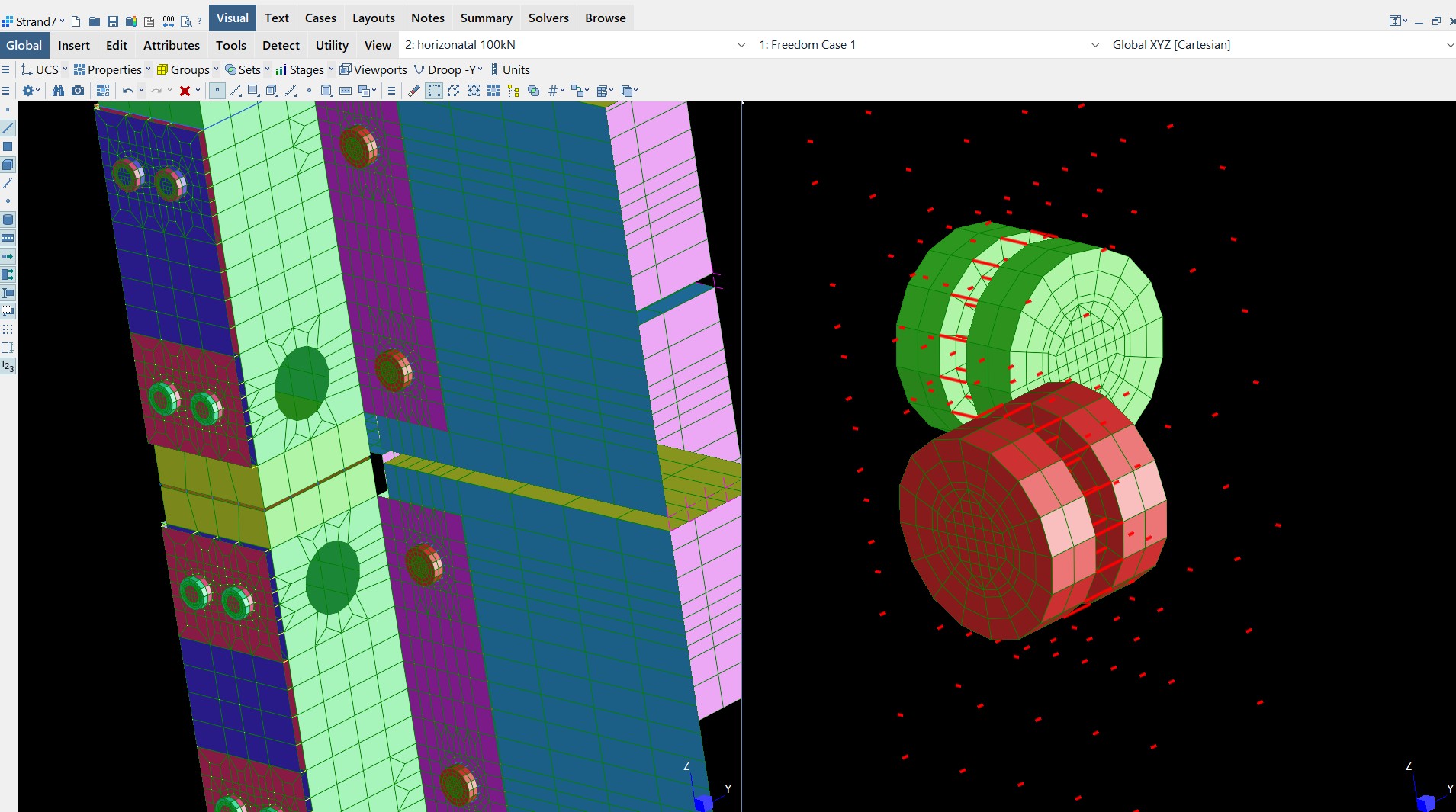Viewport: 1456px width, 812px height.
Task: Toggle the beam line display in left sidebar
Action: [x=8, y=128]
